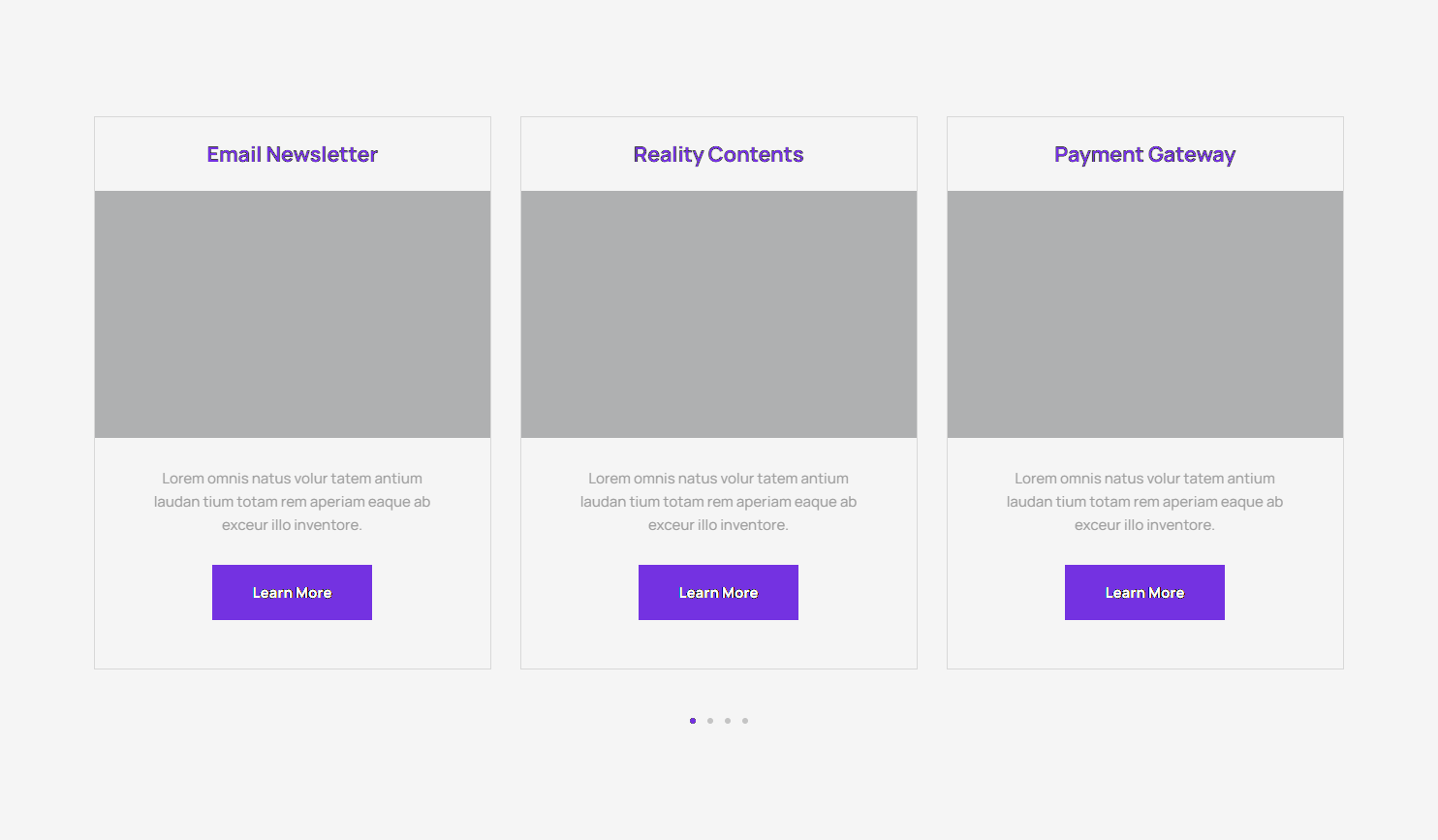The image size is (1438, 840).
Task: Select the first active purple carousel dot
Action: [693, 721]
